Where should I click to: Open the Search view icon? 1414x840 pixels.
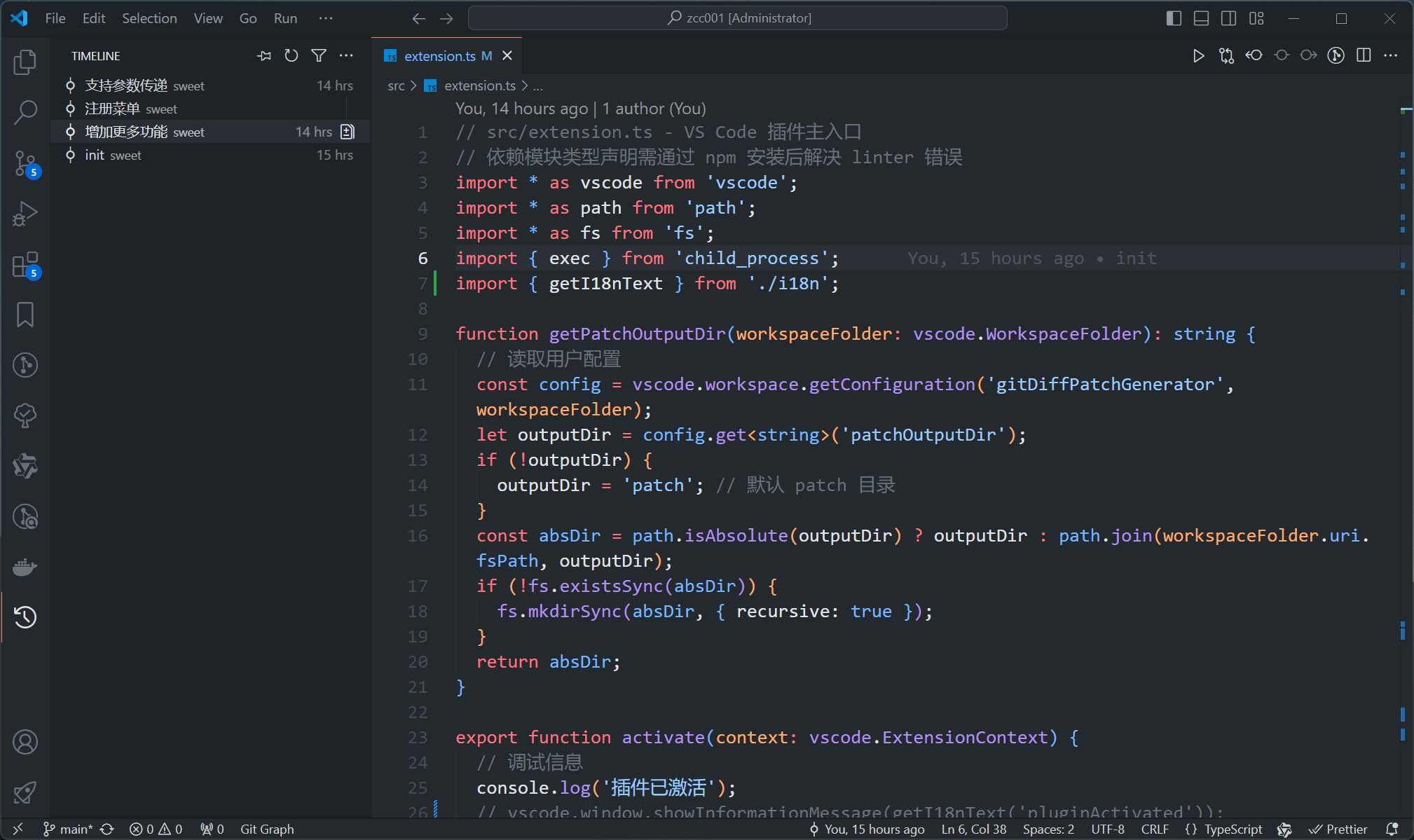coord(25,112)
